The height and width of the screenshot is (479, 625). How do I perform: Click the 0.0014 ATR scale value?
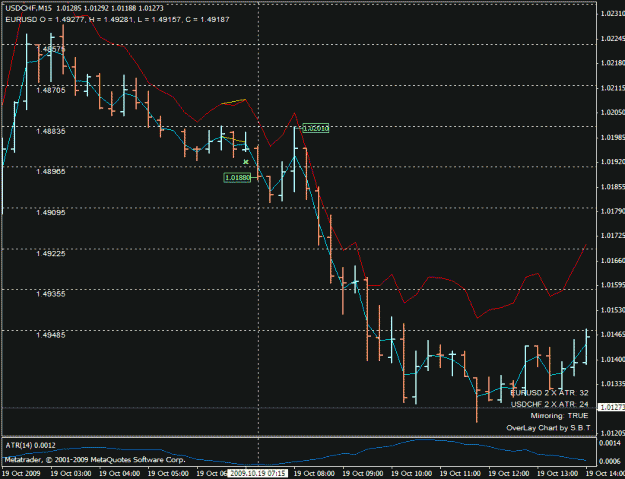[610, 443]
